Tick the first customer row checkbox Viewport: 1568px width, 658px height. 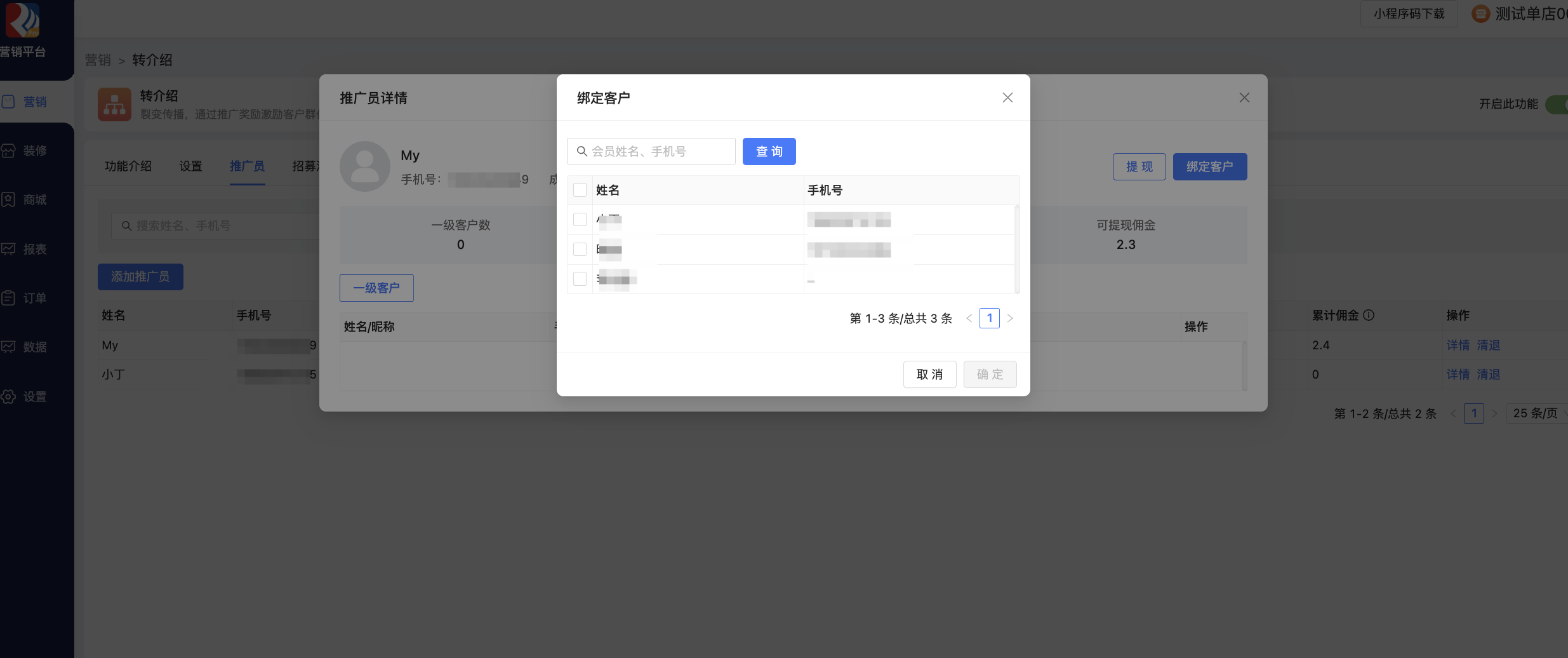coord(580,220)
